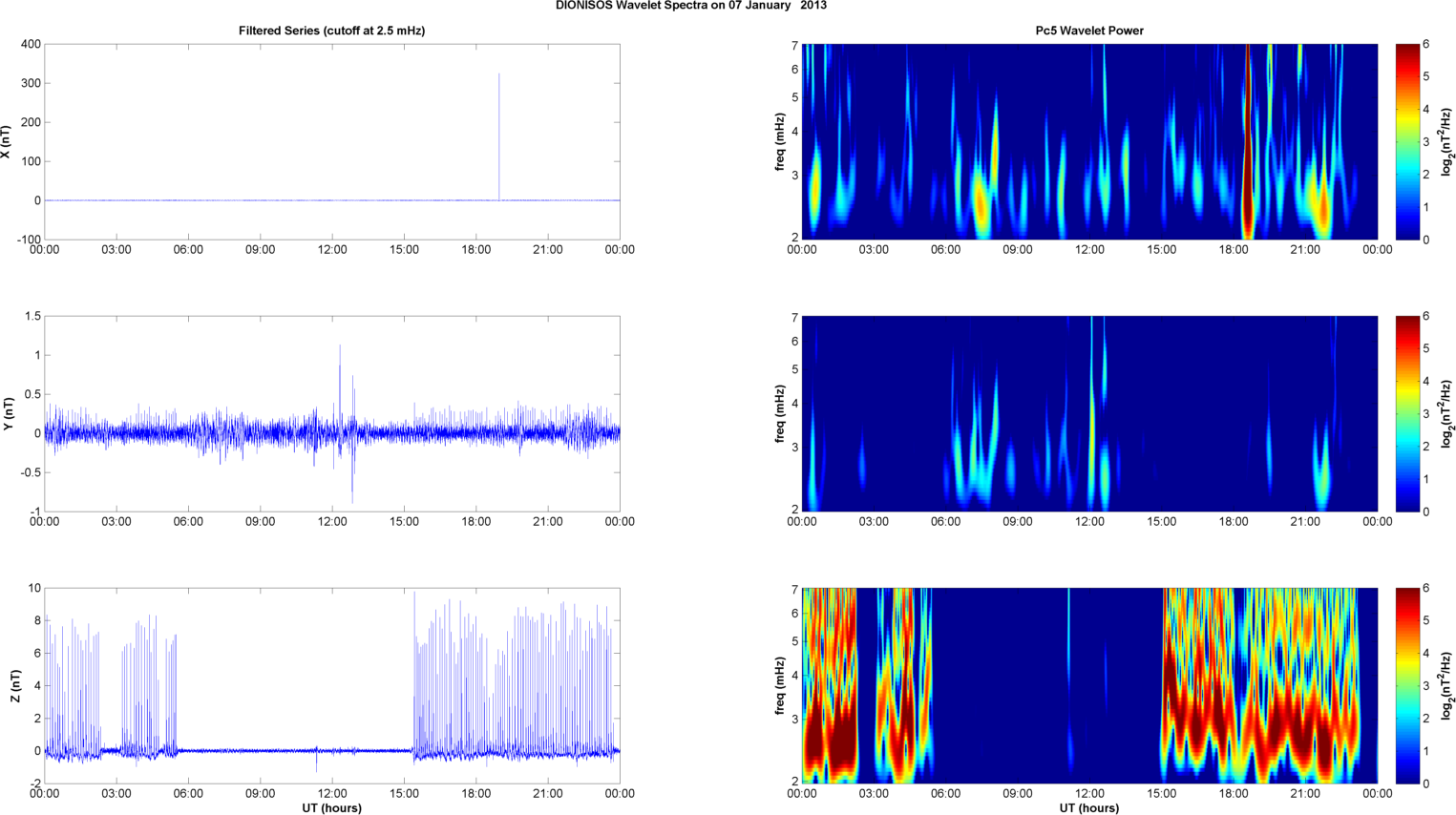Click the '10' tick on the Z (nT) axis
The image size is (1456, 815).
35,588
